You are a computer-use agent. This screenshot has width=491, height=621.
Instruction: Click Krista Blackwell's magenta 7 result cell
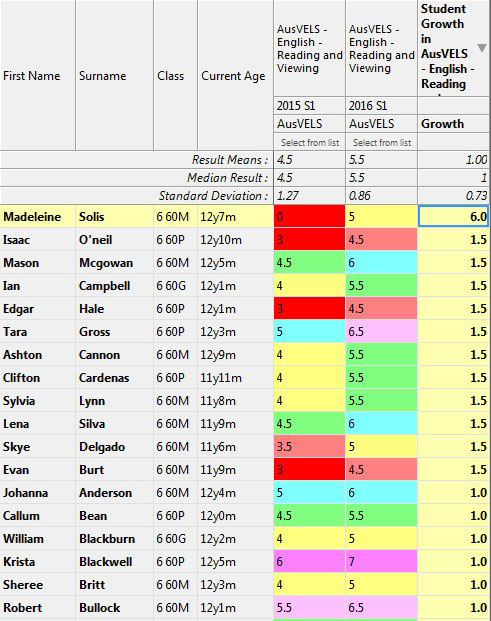click(381, 561)
